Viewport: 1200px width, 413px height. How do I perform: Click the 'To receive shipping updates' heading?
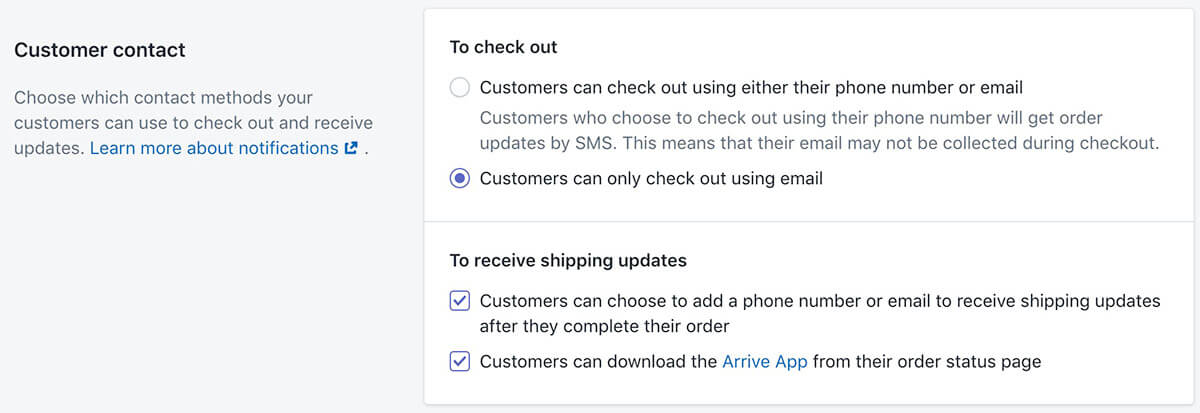[568, 260]
